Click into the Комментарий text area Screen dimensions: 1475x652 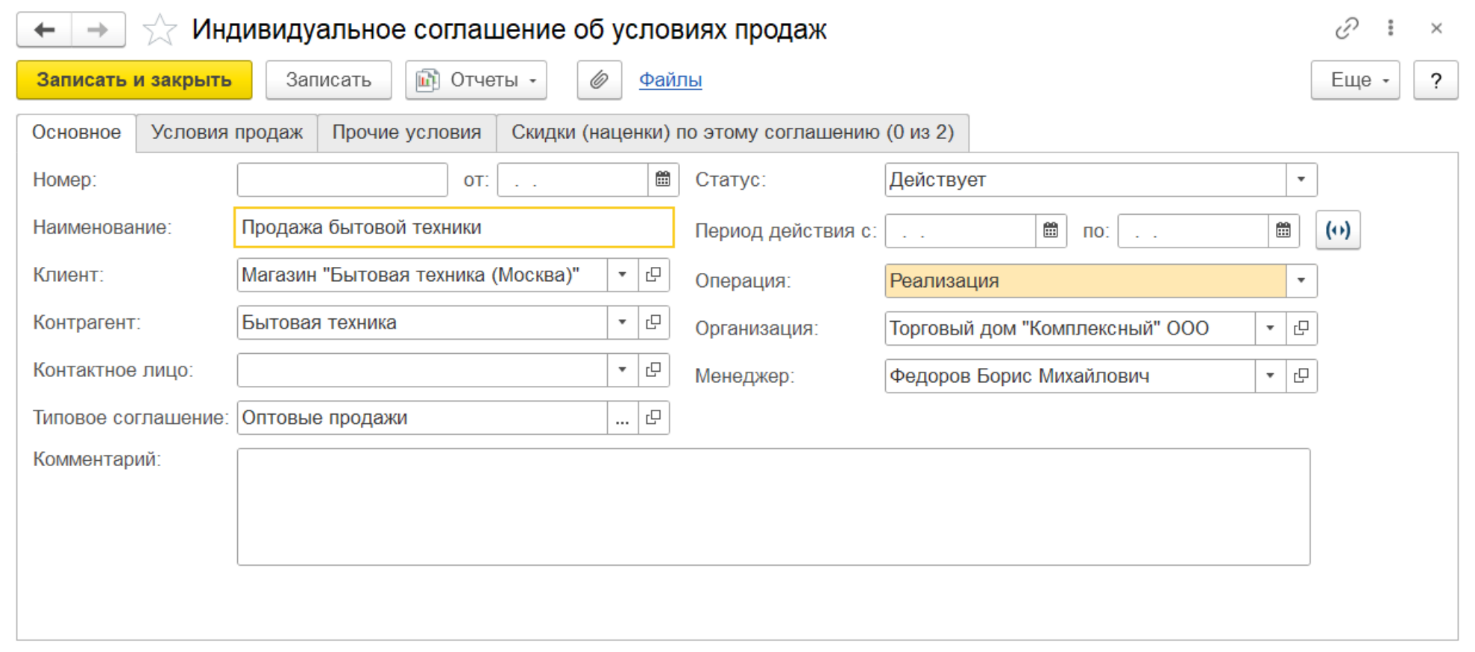pyautogui.click(x=772, y=506)
